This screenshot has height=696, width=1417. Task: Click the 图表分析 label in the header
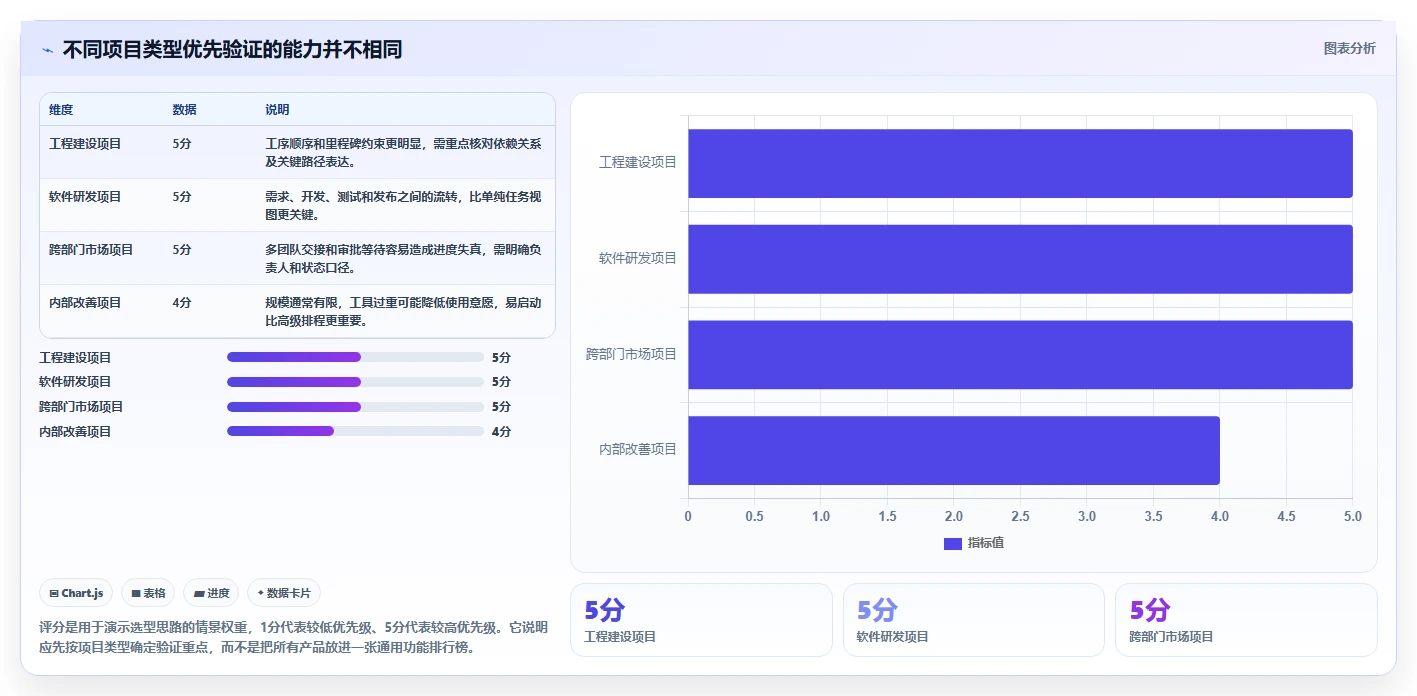tap(1350, 48)
